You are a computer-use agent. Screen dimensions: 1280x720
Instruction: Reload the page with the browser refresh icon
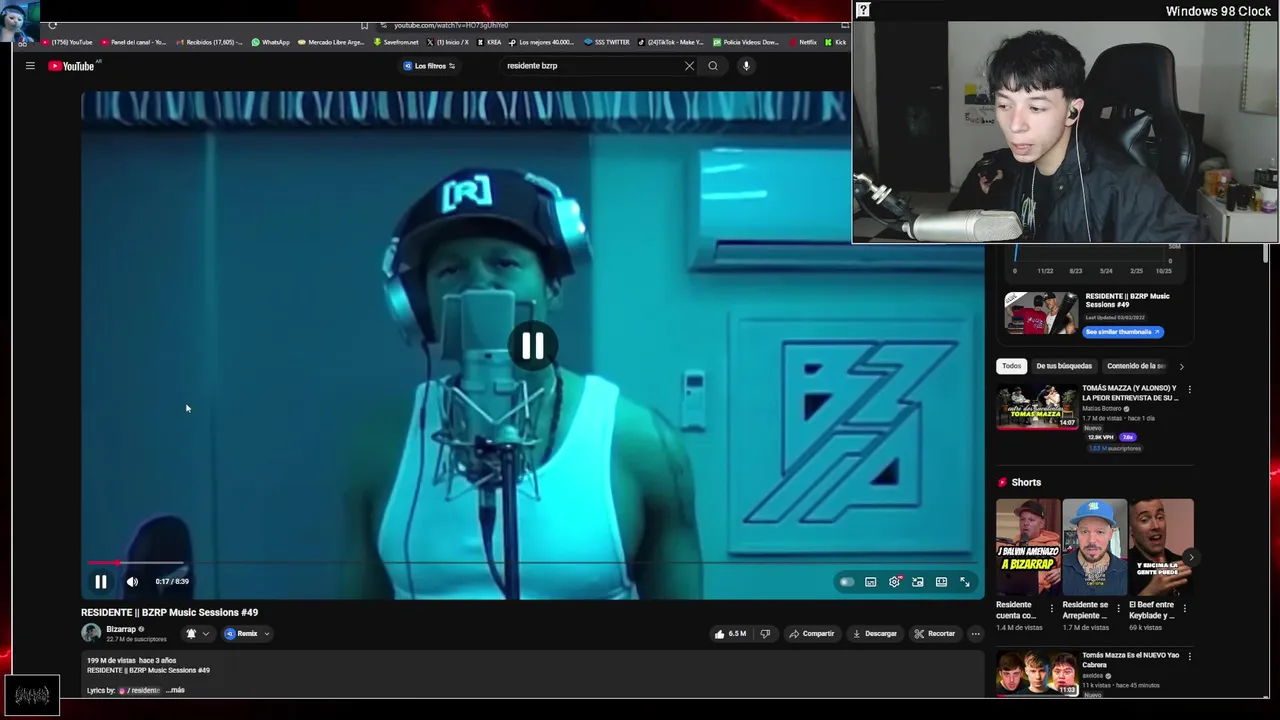pyautogui.click(x=52, y=25)
